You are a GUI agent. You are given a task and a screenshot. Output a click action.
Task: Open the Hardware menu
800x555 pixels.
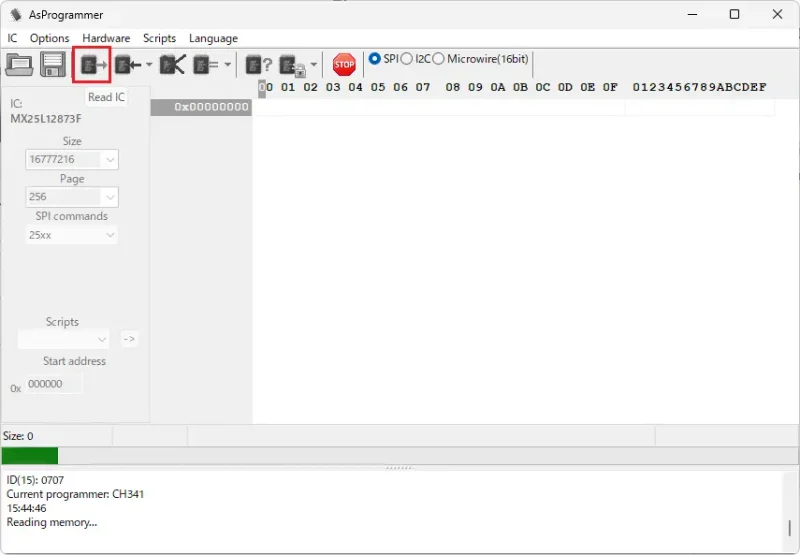(106, 38)
